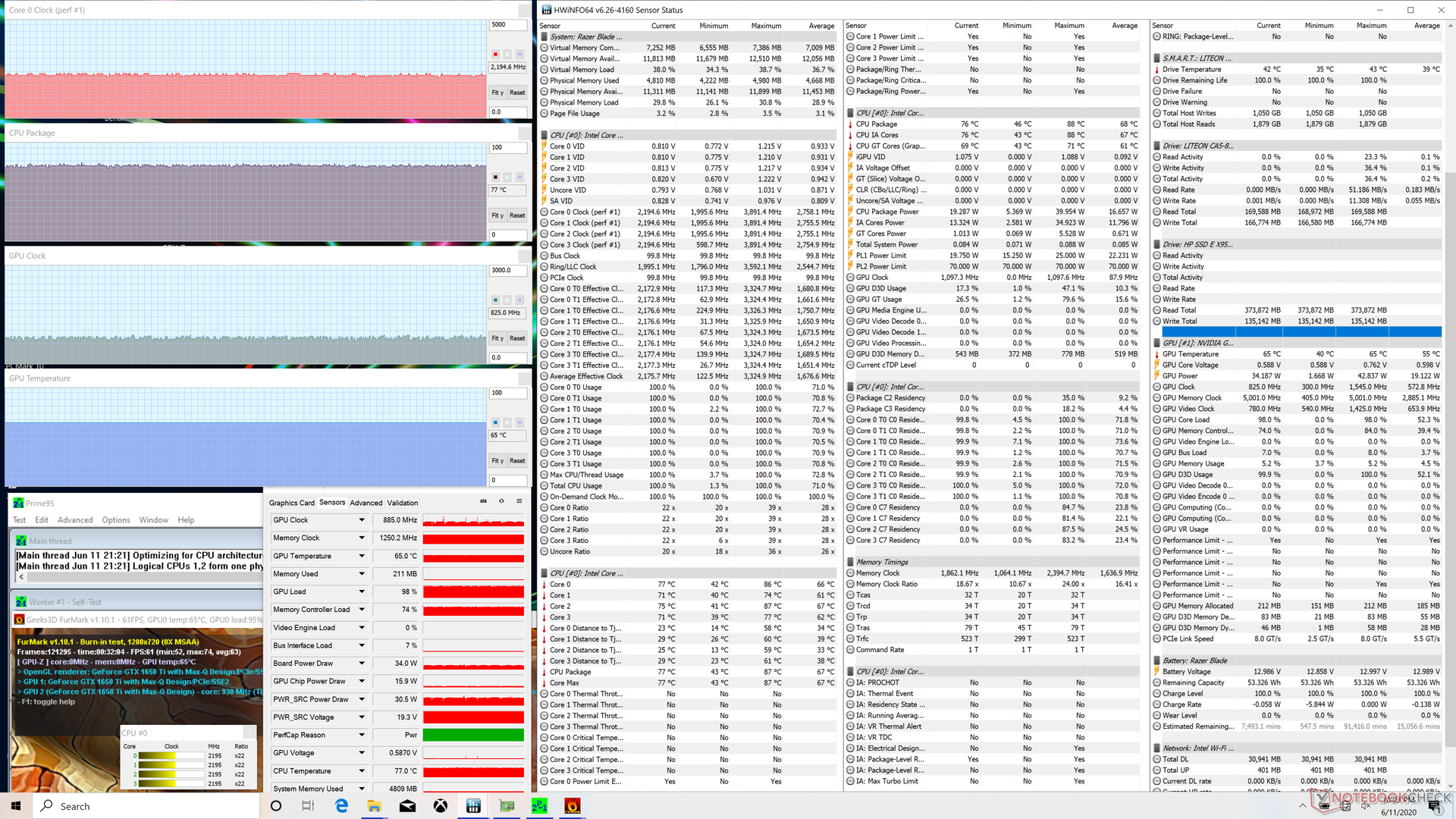This screenshot has width=1456, height=819.
Task: Open Prime95 from the taskbar
Action: tap(539, 806)
